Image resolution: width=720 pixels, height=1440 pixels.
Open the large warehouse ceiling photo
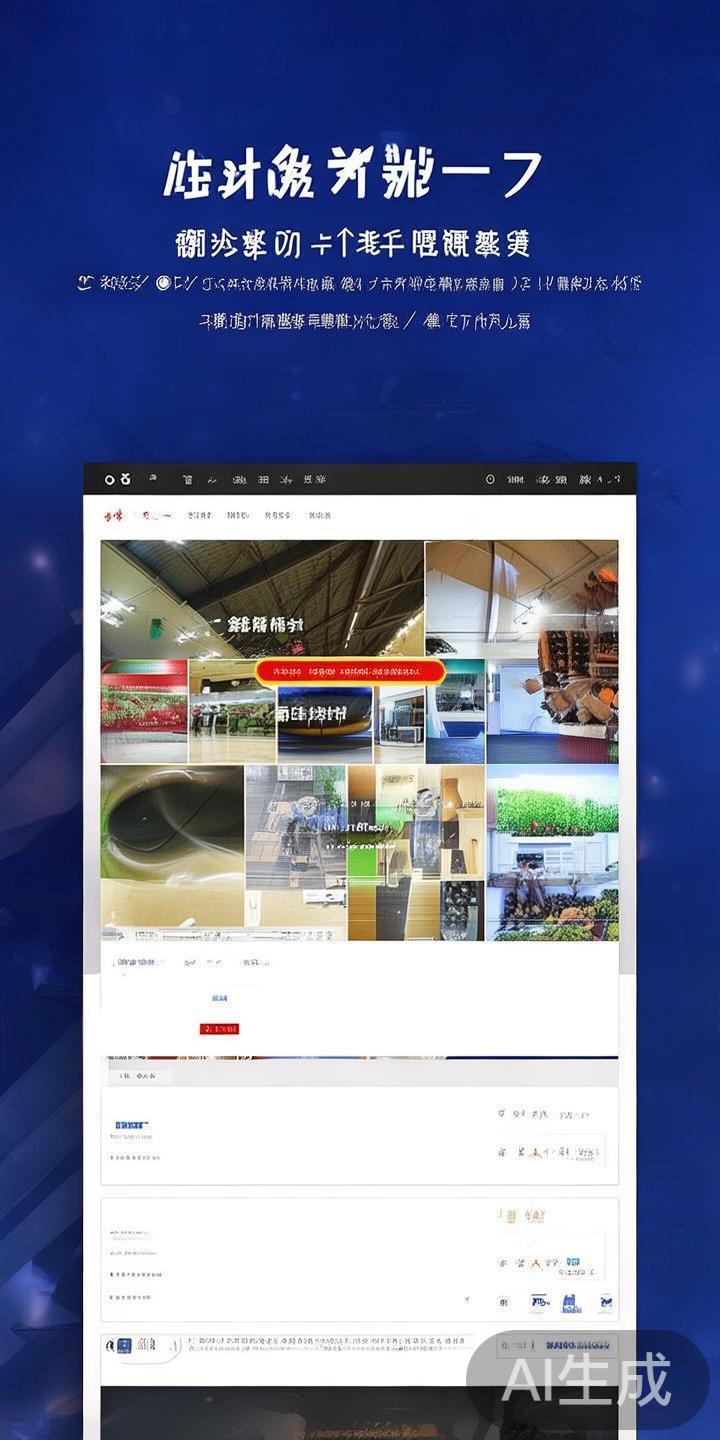pyautogui.click(x=262, y=600)
